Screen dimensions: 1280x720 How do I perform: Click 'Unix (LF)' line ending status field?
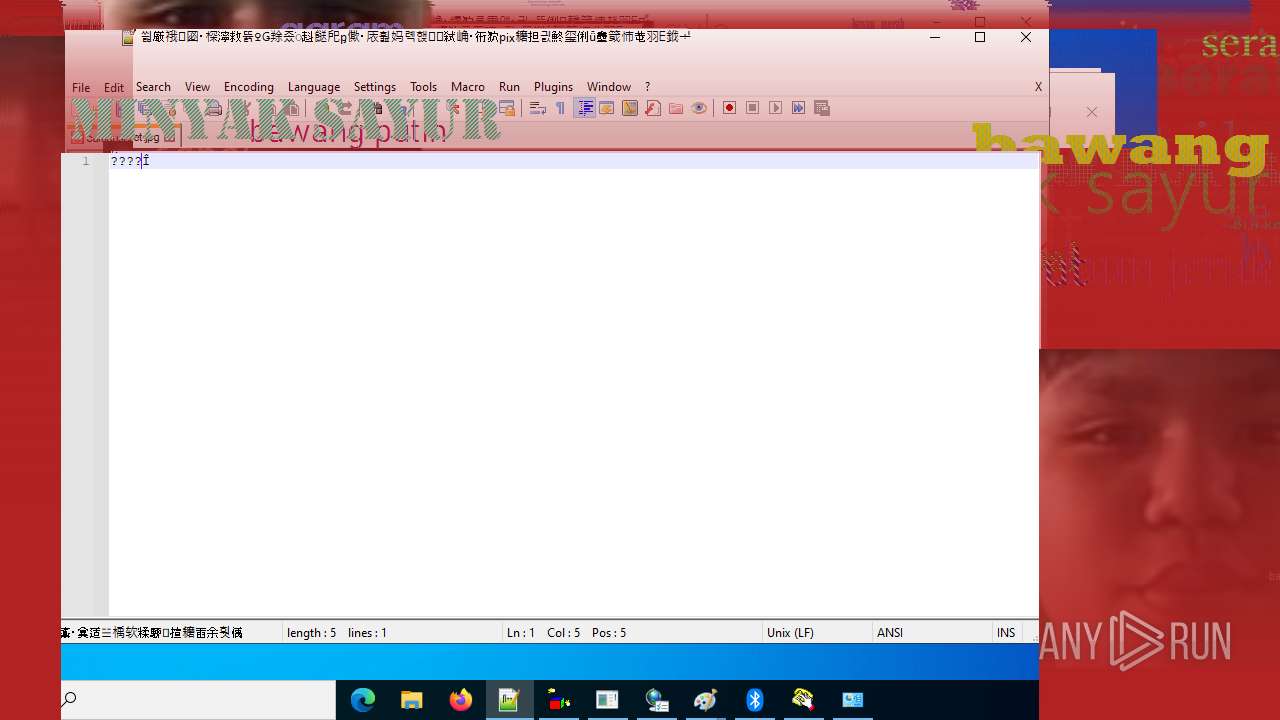pos(790,633)
